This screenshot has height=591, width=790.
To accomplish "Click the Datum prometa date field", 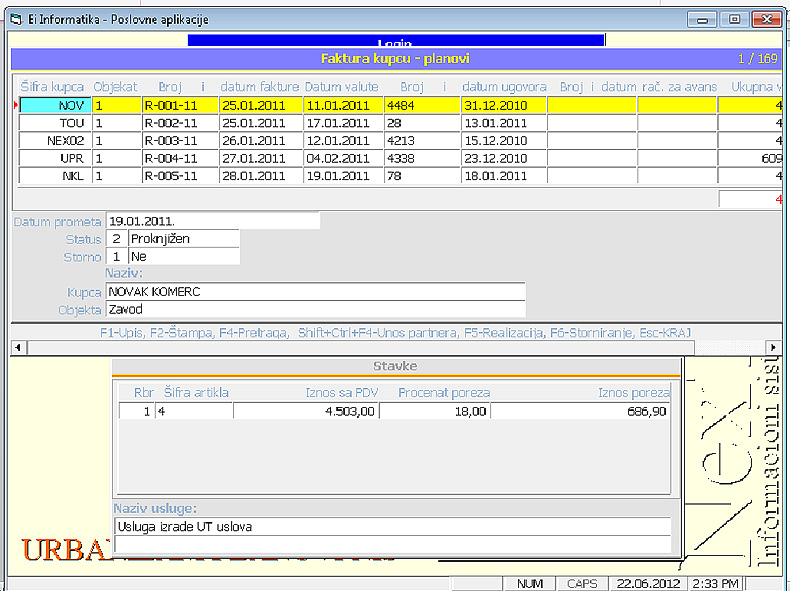I will (212, 221).
